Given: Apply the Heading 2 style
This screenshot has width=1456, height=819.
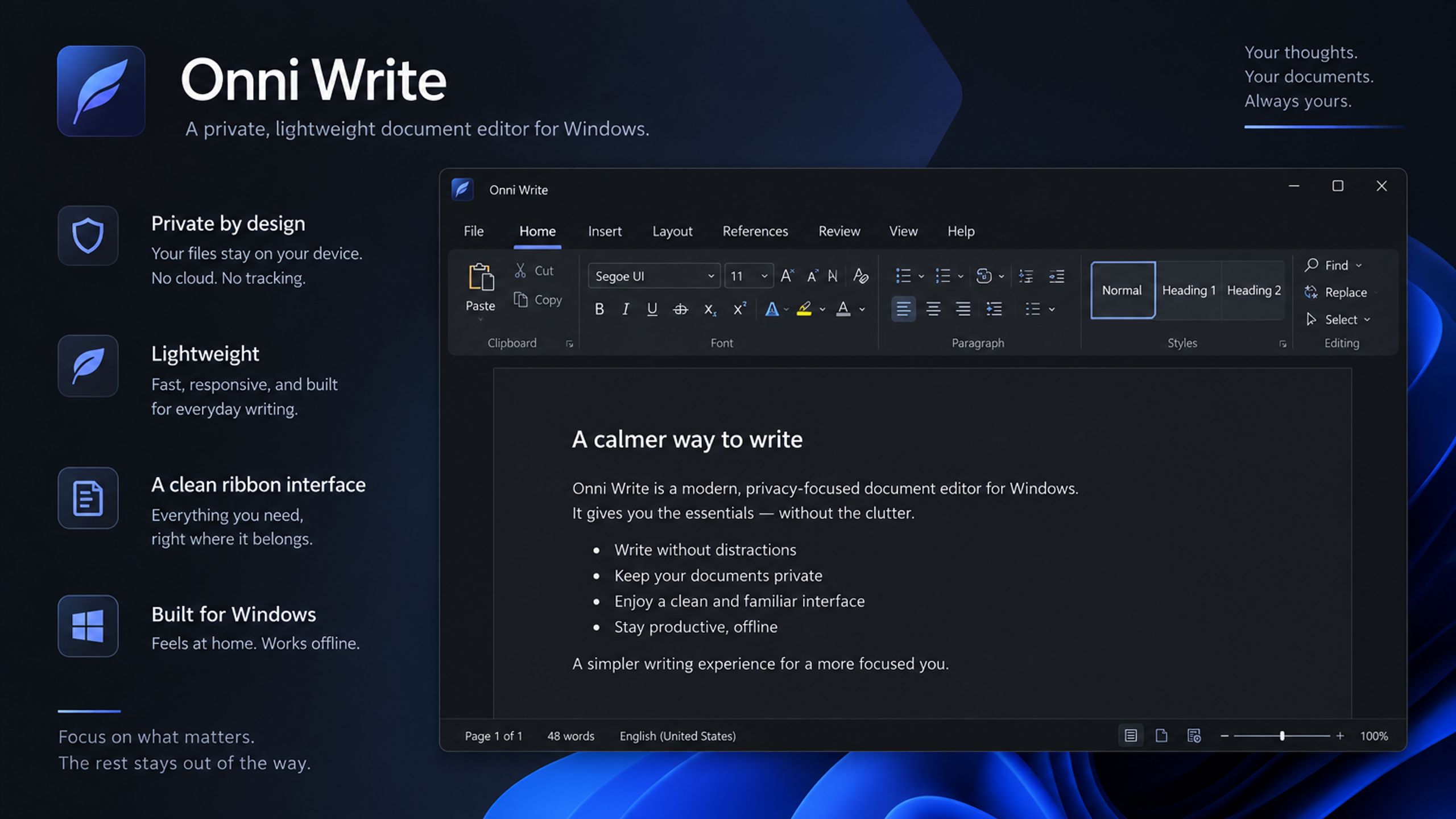Looking at the screenshot, I should pos(1254,290).
